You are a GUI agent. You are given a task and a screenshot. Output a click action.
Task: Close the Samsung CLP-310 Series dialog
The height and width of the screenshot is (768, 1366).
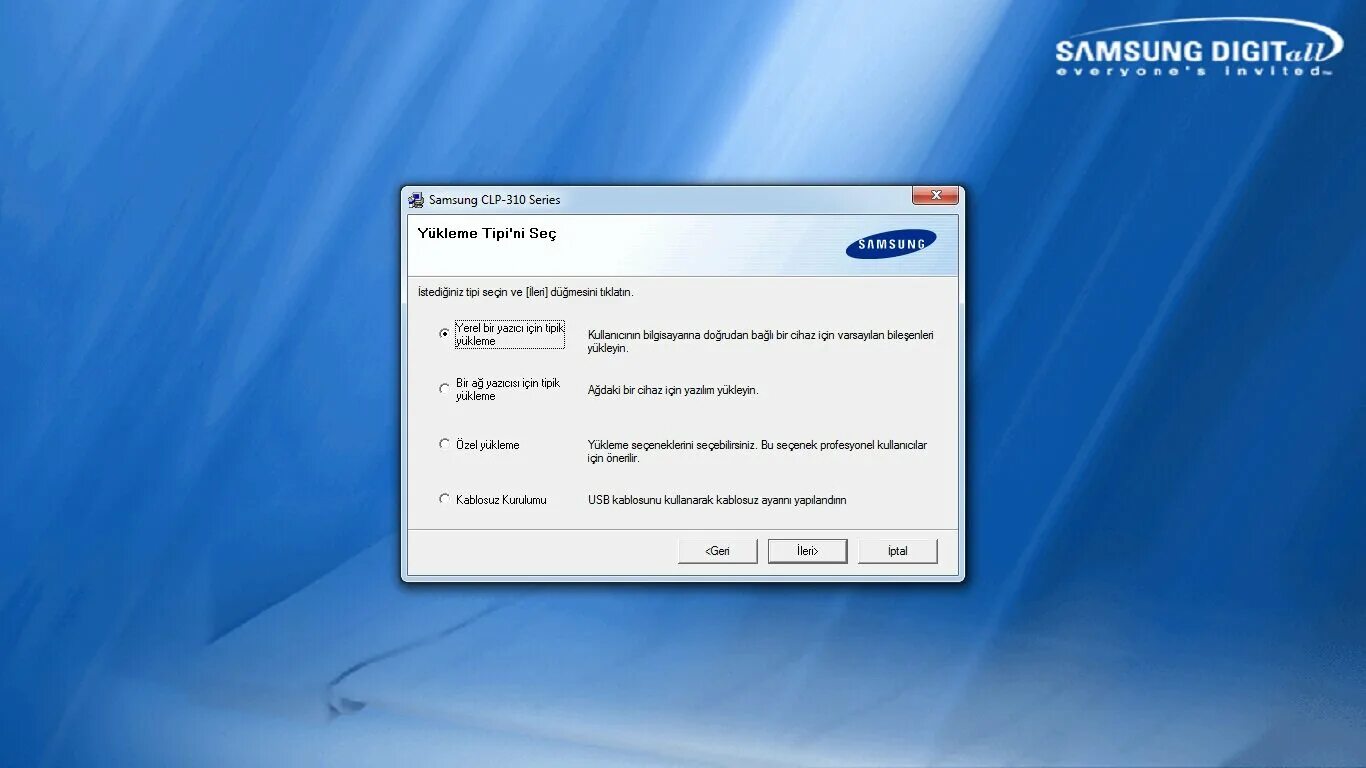click(x=935, y=195)
